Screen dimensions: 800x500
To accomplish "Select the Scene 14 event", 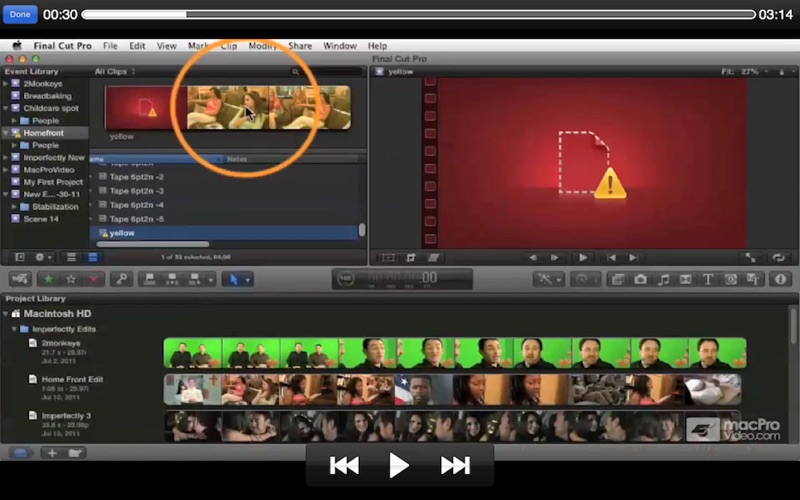I will (41, 219).
